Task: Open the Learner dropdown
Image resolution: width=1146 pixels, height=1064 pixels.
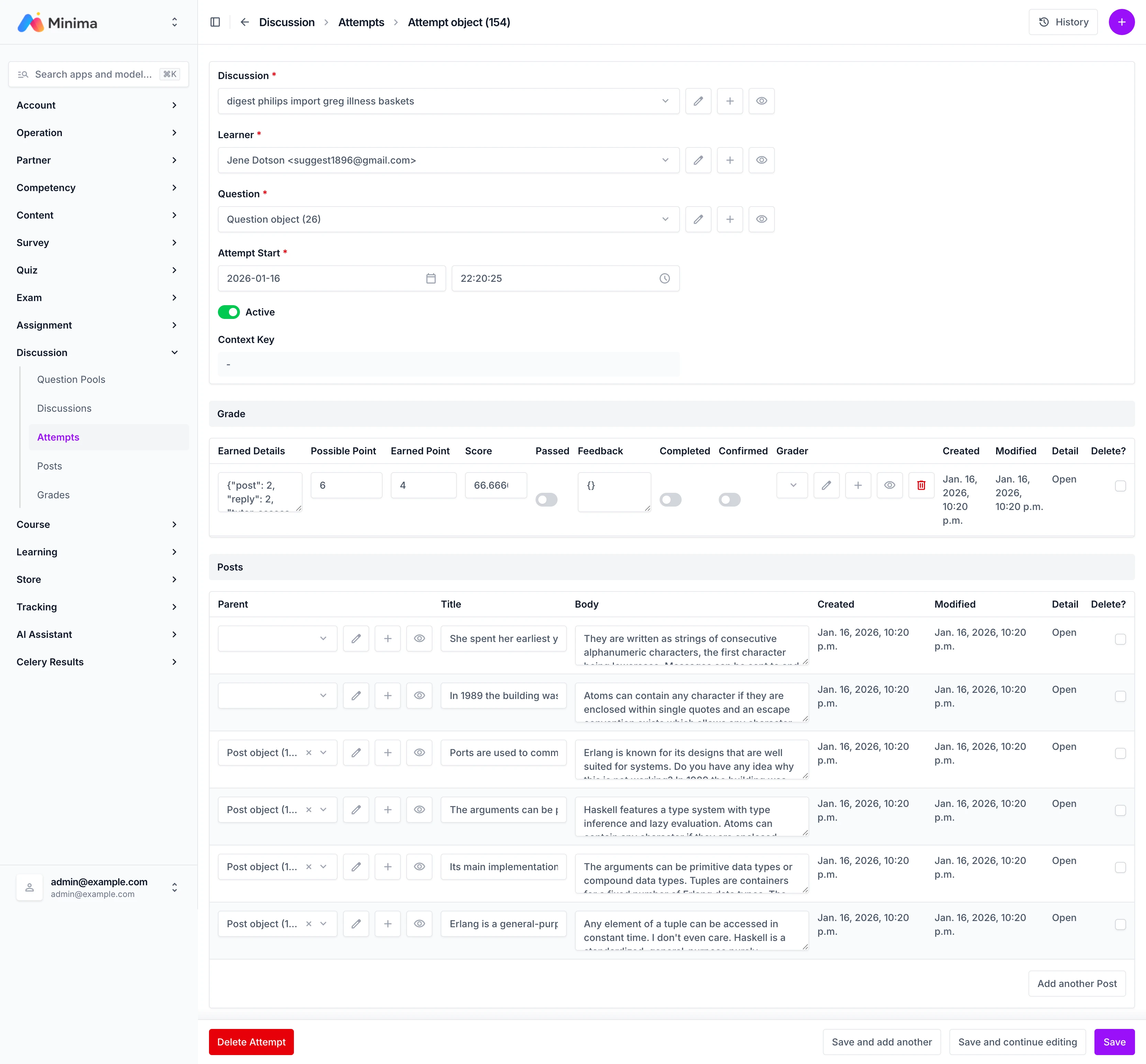Action: pyautogui.click(x=448, y=160)
